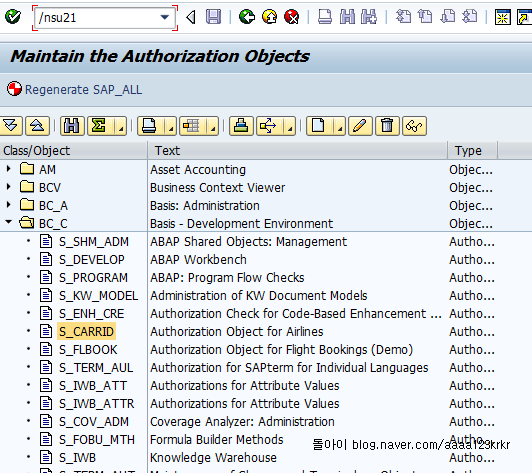Image resolution: width=532 pixels, height=473 pixels.
Task: Select the S_COV_ADM authorization object
Action: (x=94, y=421)
